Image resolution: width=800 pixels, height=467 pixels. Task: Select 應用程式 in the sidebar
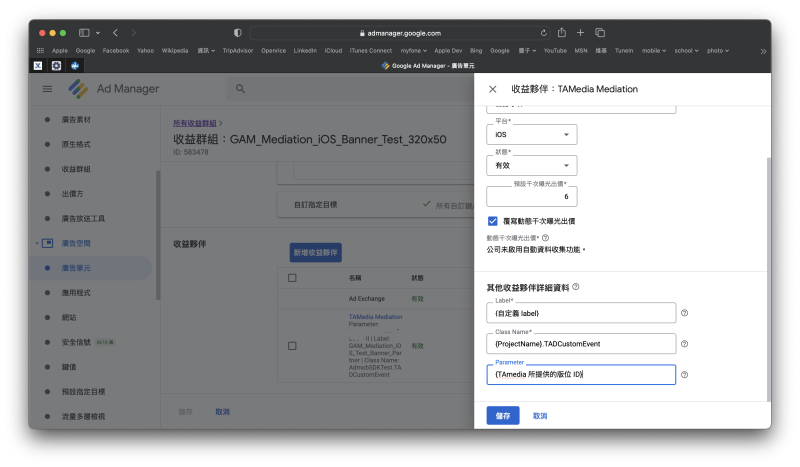click(76, 293)
